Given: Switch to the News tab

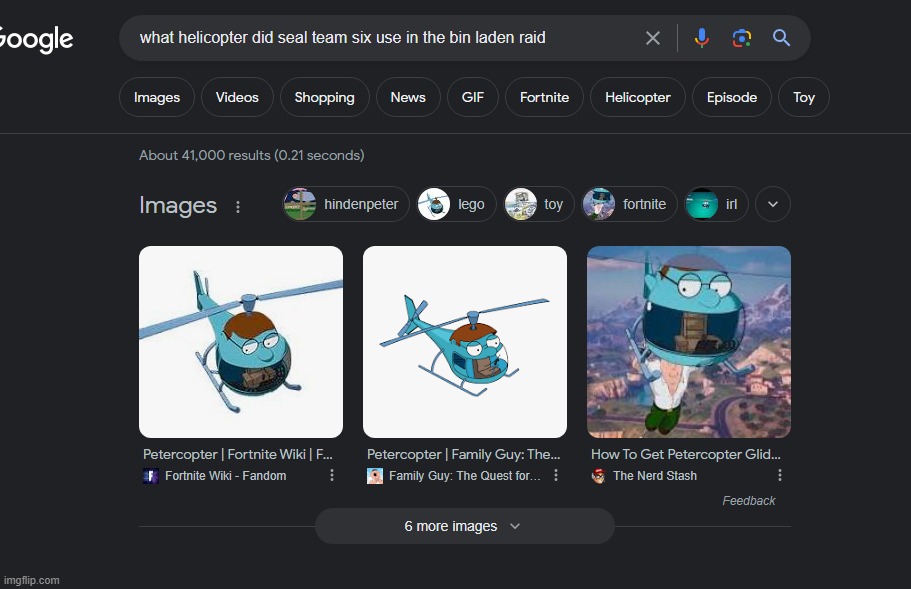Looking at the screenshot, I should pos(407,97).
